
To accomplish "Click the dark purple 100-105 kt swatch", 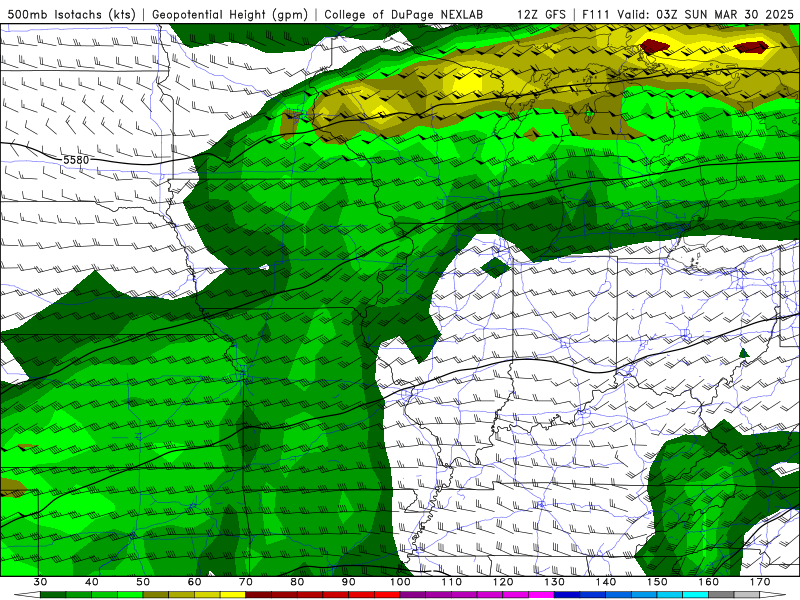I will pyautogui.click(x=413, y=594).
